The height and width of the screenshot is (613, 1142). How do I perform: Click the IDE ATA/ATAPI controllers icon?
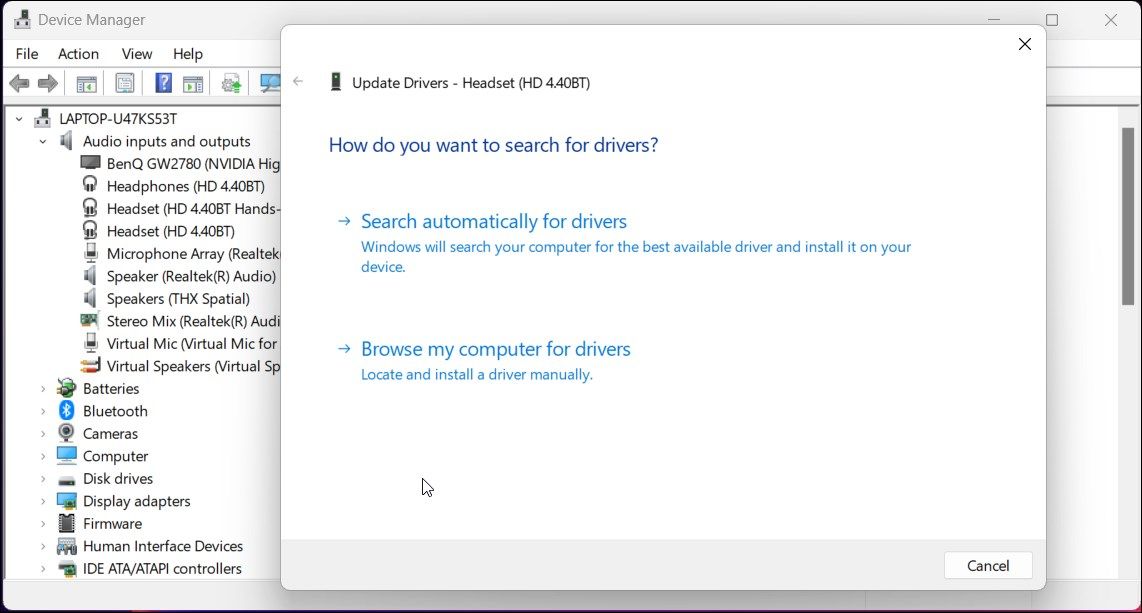[x=66, y=569]
